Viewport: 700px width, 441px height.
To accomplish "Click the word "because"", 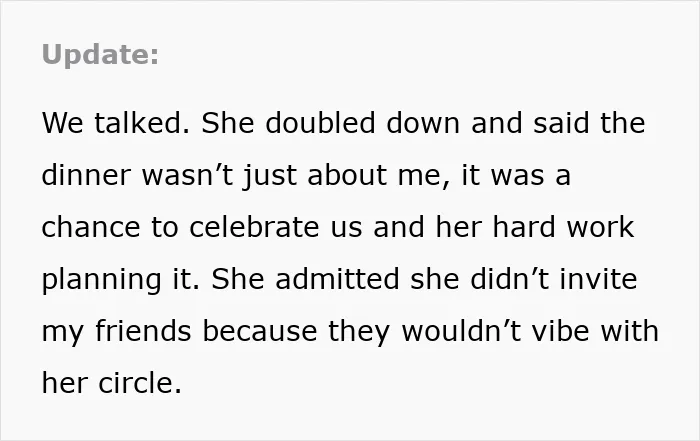I will click(x=260, y=331).
